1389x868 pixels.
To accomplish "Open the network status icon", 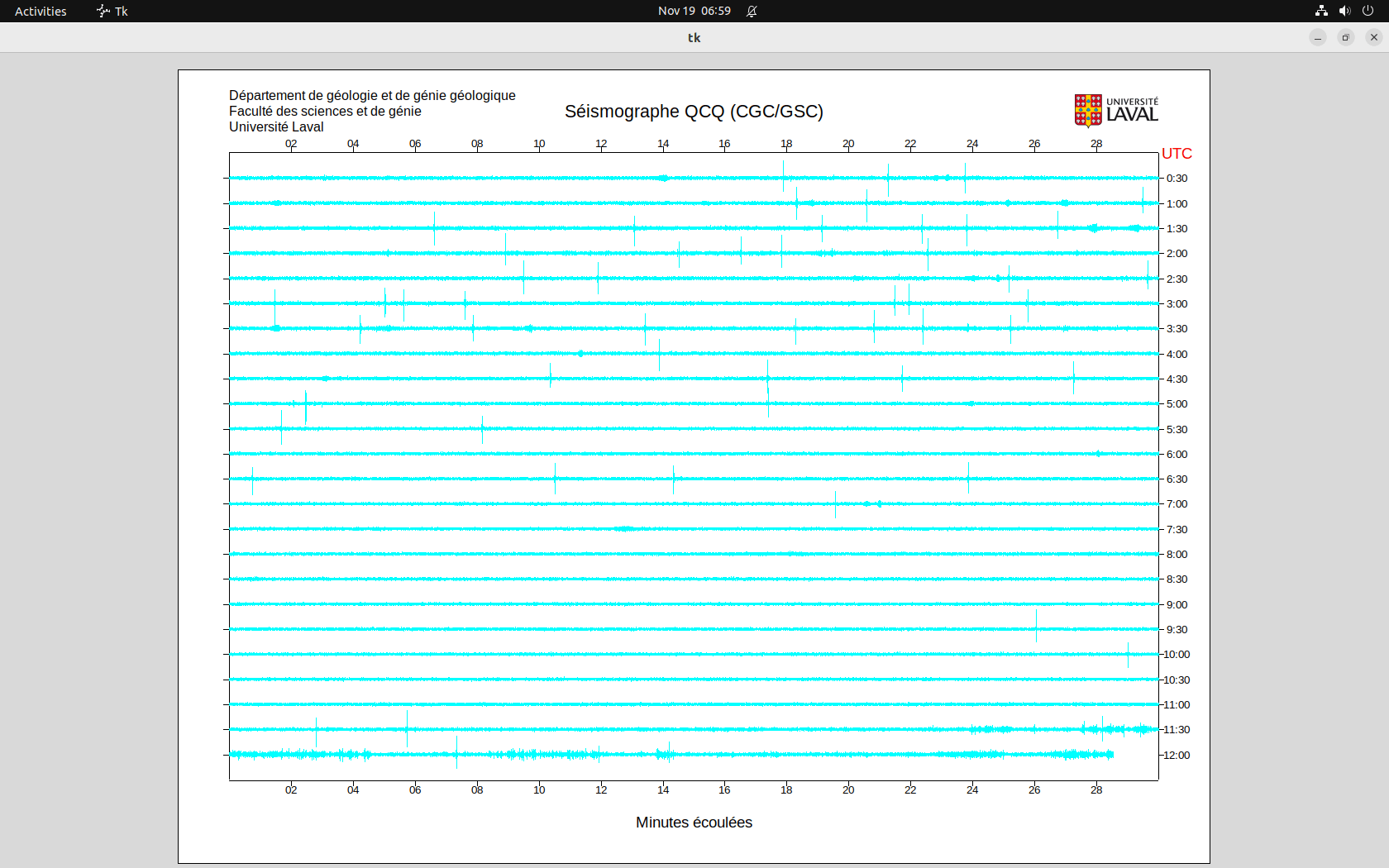I will (x=1321, y=11).
